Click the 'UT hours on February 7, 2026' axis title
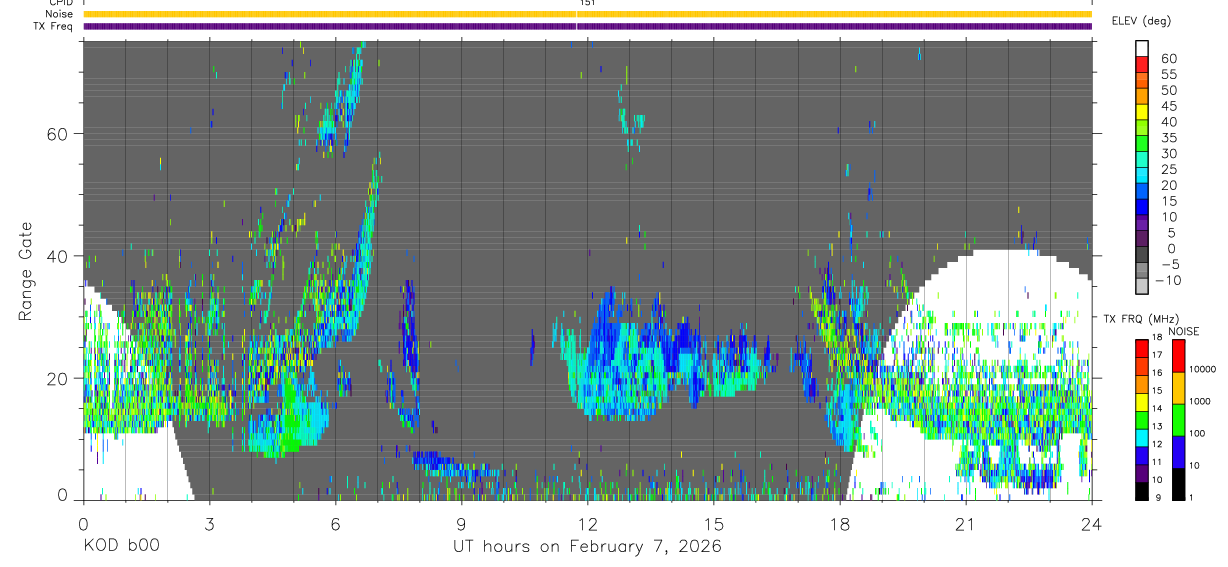 pyautogui.click(x=586, y=548)
